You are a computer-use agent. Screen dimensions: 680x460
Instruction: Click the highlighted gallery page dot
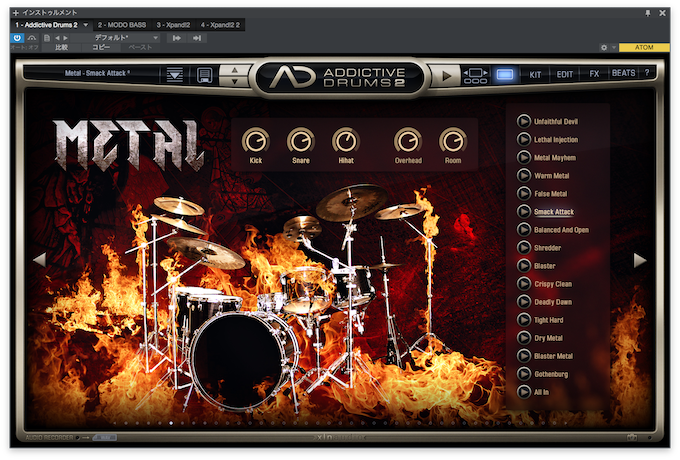pos(171,423)
